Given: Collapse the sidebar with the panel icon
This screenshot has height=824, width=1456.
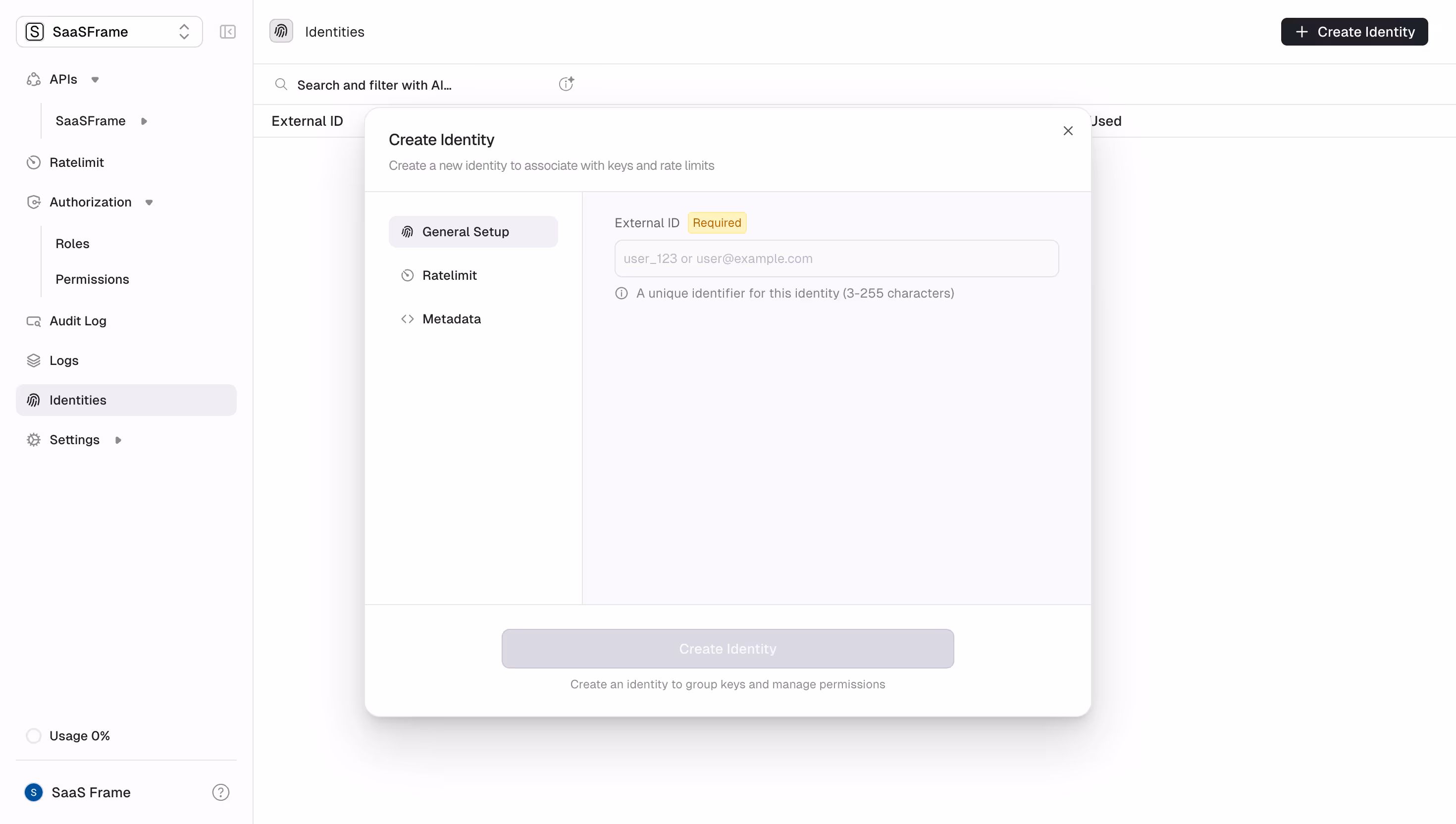Looking at the screenshot, I should (227, 32).
